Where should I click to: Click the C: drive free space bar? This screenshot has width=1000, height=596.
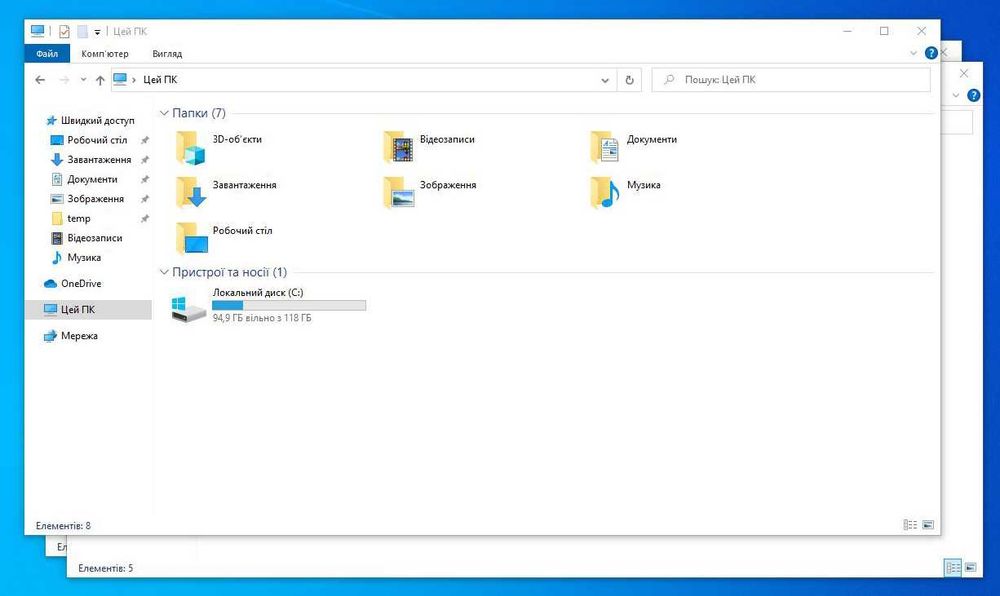[289, 305]
